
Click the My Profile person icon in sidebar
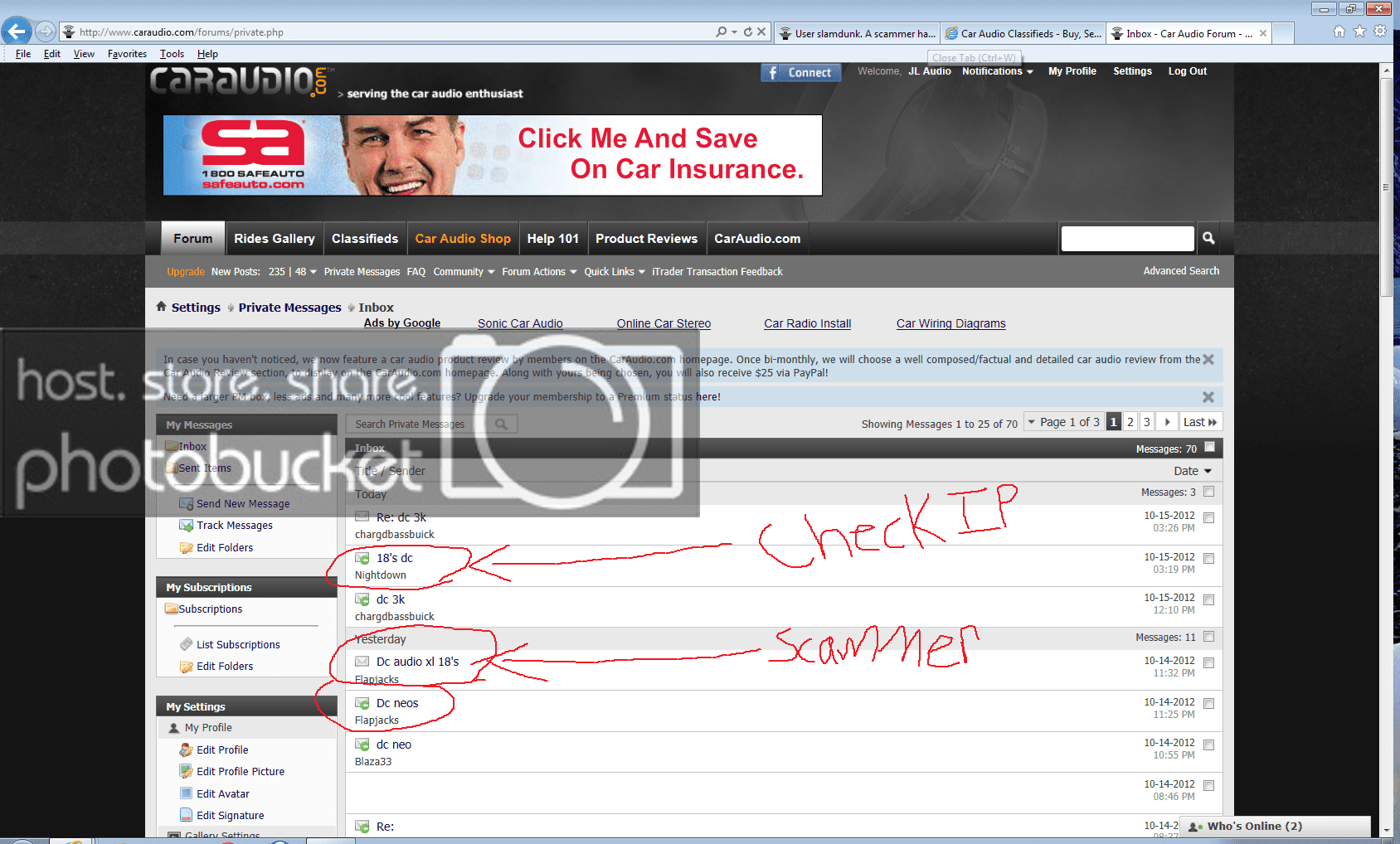pyautogui.click(x=174, y=728)
